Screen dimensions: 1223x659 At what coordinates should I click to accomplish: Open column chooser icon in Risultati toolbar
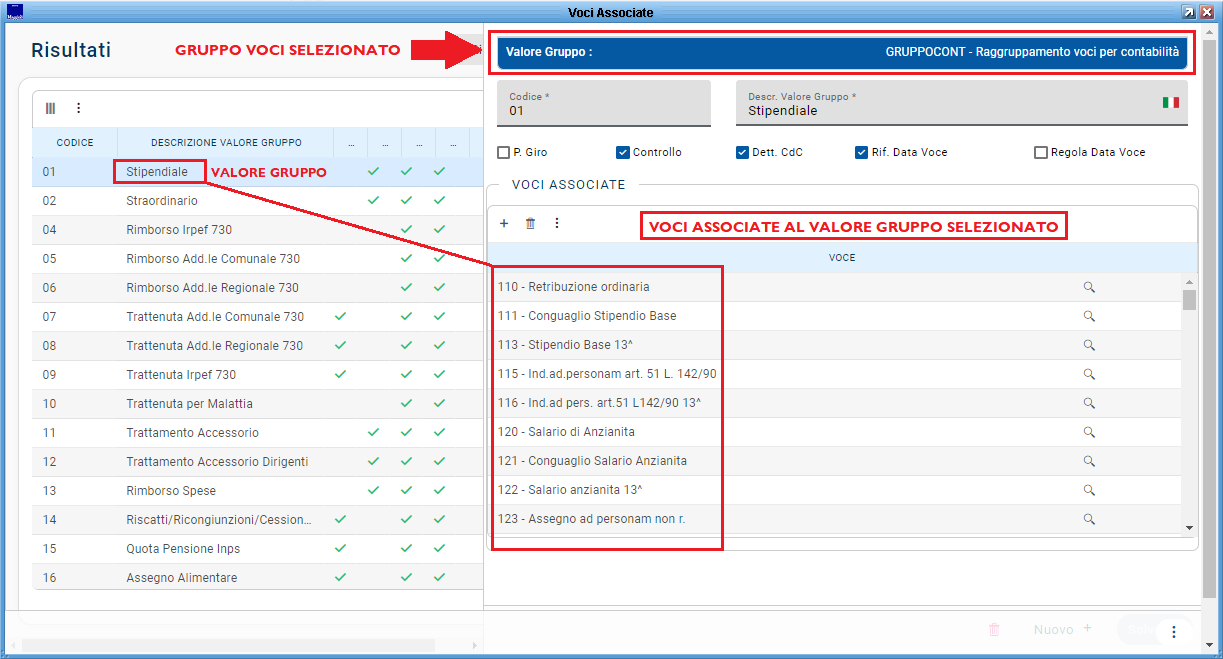tap(51, 108)
